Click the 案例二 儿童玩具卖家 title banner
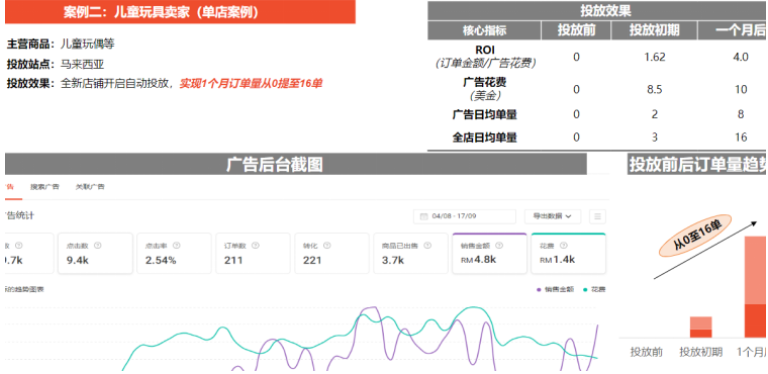The height and width of the screenshot is (374, 768). coord(180,12)
